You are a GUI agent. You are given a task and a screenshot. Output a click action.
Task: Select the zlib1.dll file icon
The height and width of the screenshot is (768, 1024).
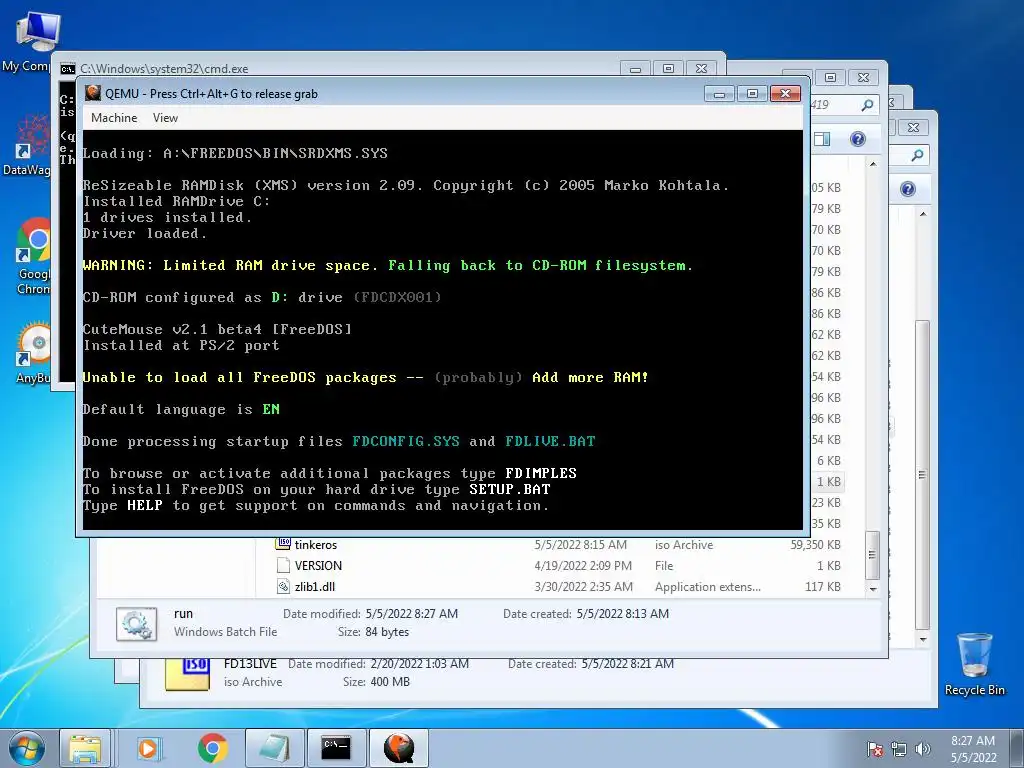(x=283, y=586)
